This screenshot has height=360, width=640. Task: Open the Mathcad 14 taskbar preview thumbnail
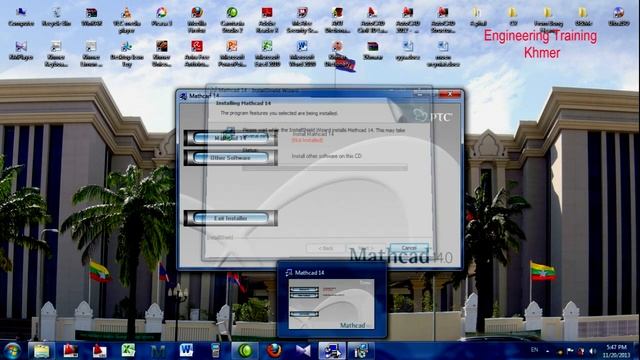(331, 304)
